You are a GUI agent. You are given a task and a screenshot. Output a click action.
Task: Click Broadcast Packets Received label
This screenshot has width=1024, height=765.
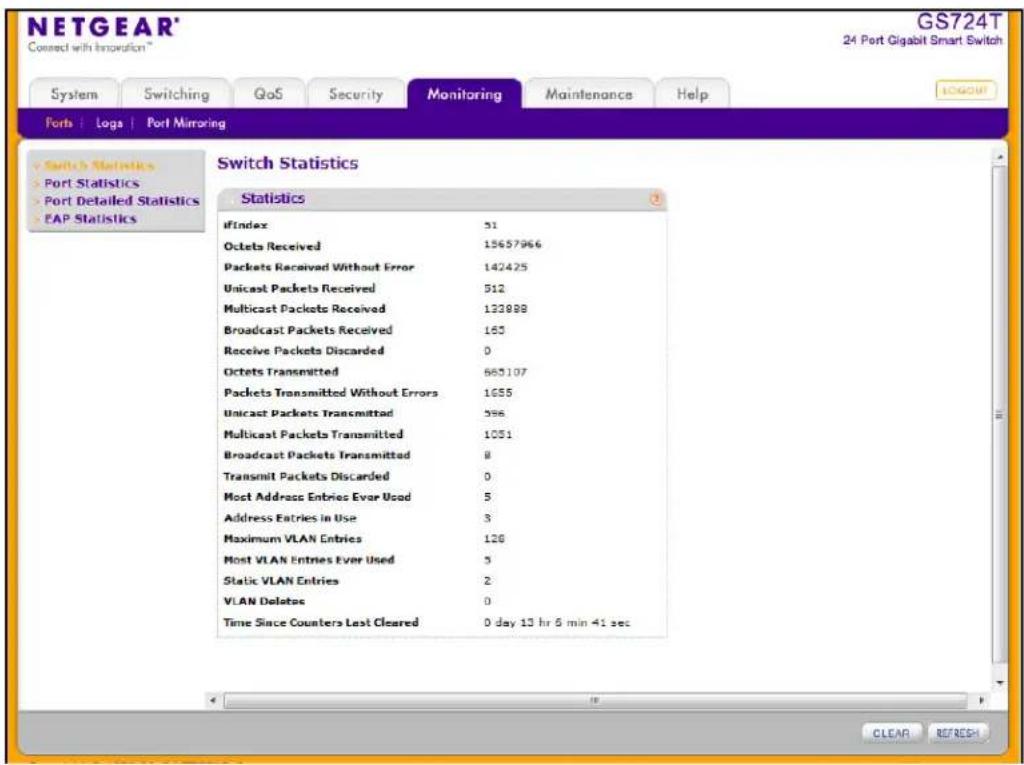pos(308,330)
